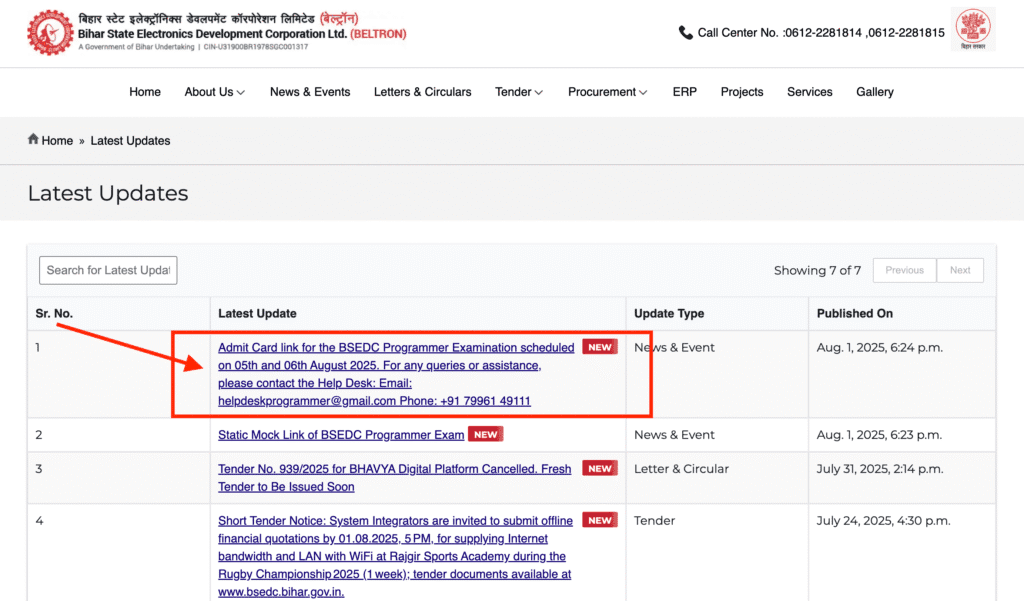The height and width of the screenshot is (601, 1024).
Task: Click NEW badge beside Tender No. 939/2025
Action: [x=600, y=468]
